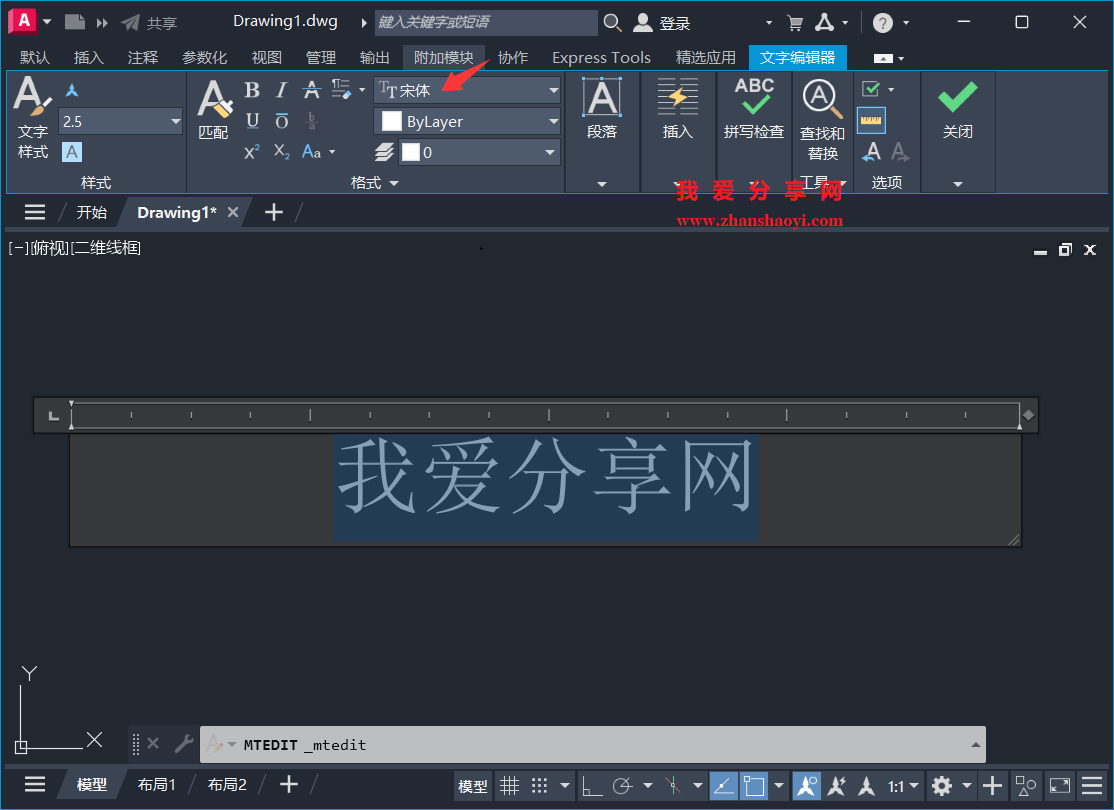Click the 关闭 close text editor checkmark
The width and height of the screenshot is (1114, 810).
pyautogui.click(x=958, y=109)
